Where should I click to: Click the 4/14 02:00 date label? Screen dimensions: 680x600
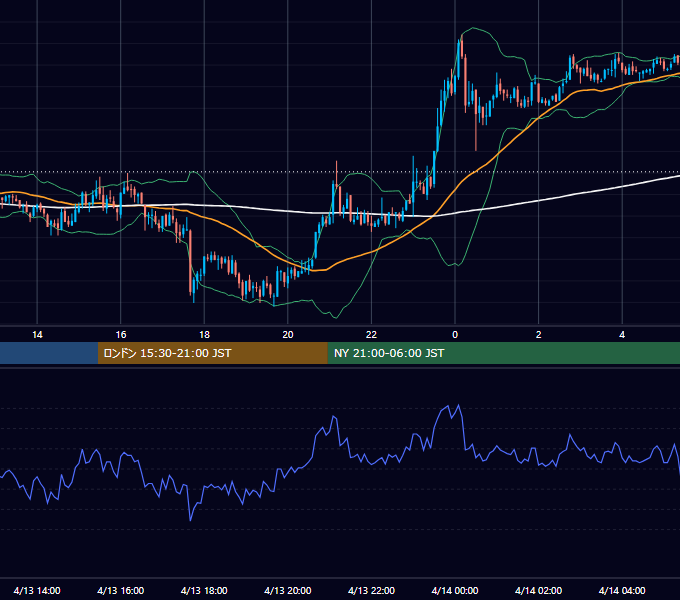538,590
